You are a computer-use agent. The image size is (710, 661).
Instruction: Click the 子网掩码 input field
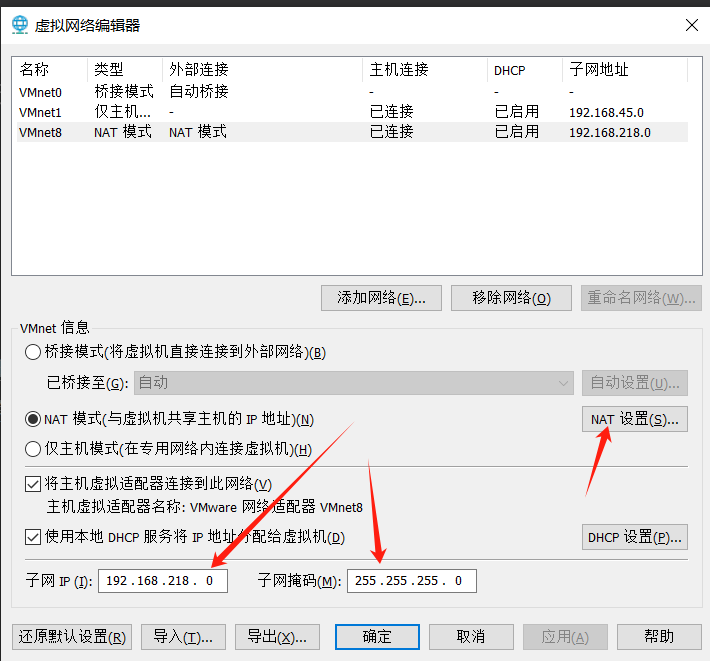pyautogui.click(x=412, y=581)
